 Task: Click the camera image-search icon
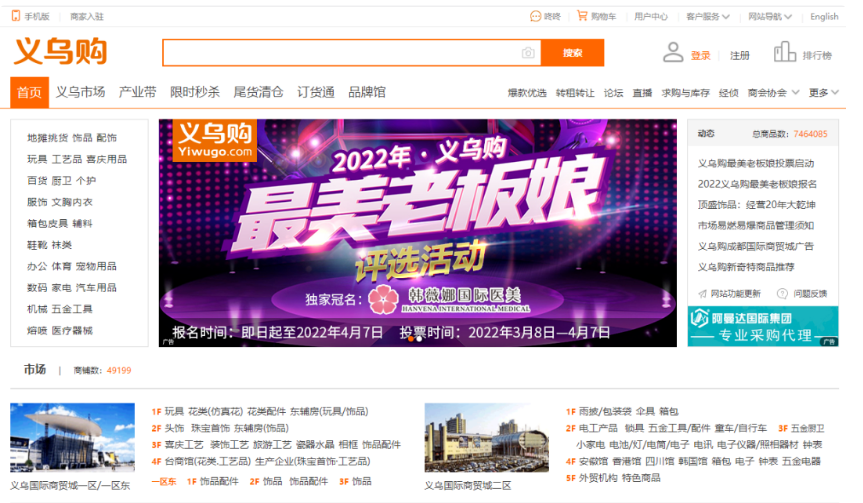(528, 53)
